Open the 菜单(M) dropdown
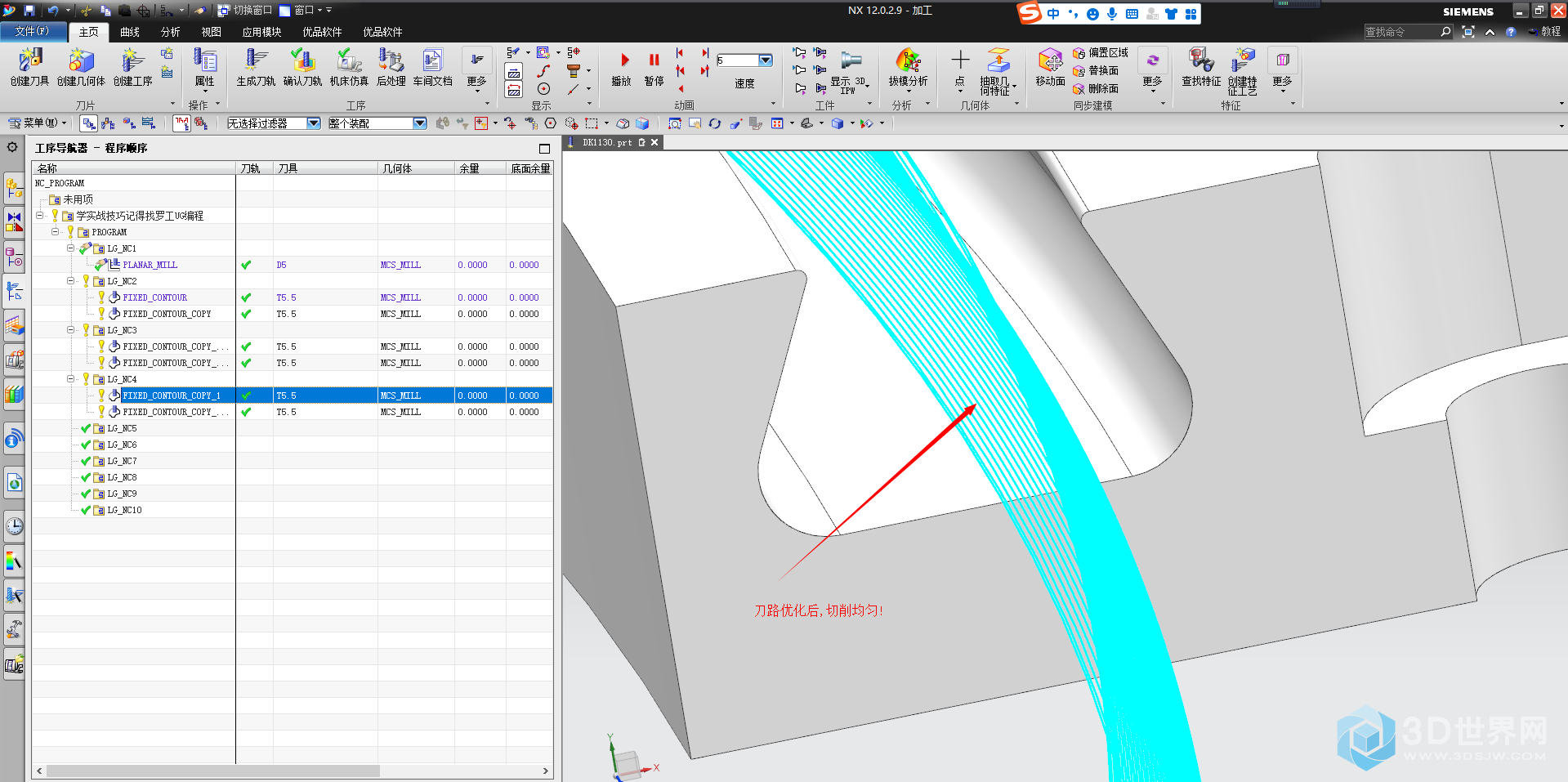This screenshot has height=782, width=1568. click(38, 123)
